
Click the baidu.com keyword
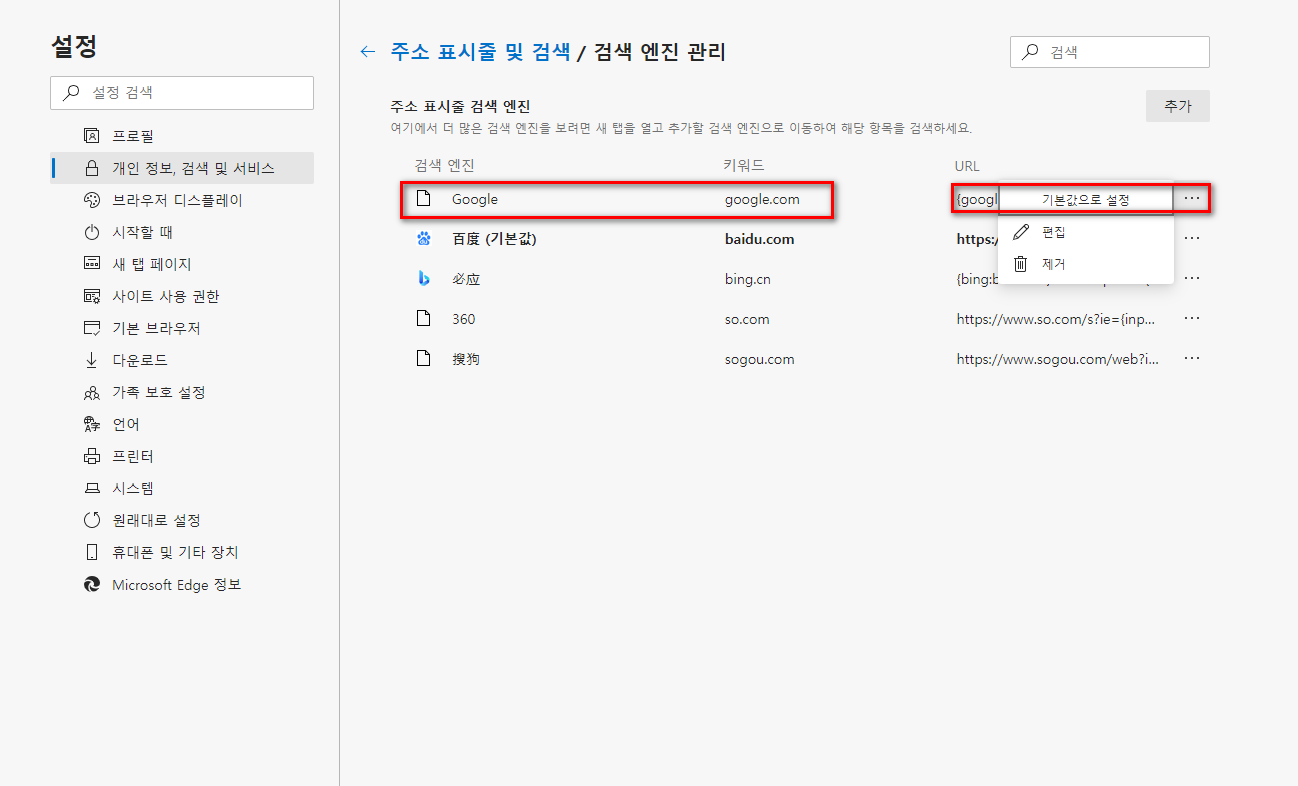coord(760,239)
